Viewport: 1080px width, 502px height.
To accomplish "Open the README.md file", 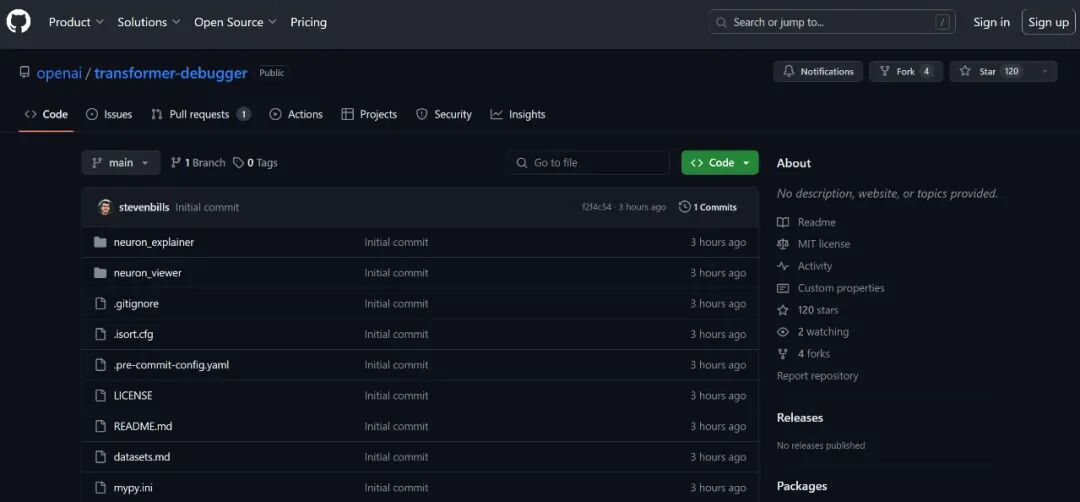I will point(143,426).
